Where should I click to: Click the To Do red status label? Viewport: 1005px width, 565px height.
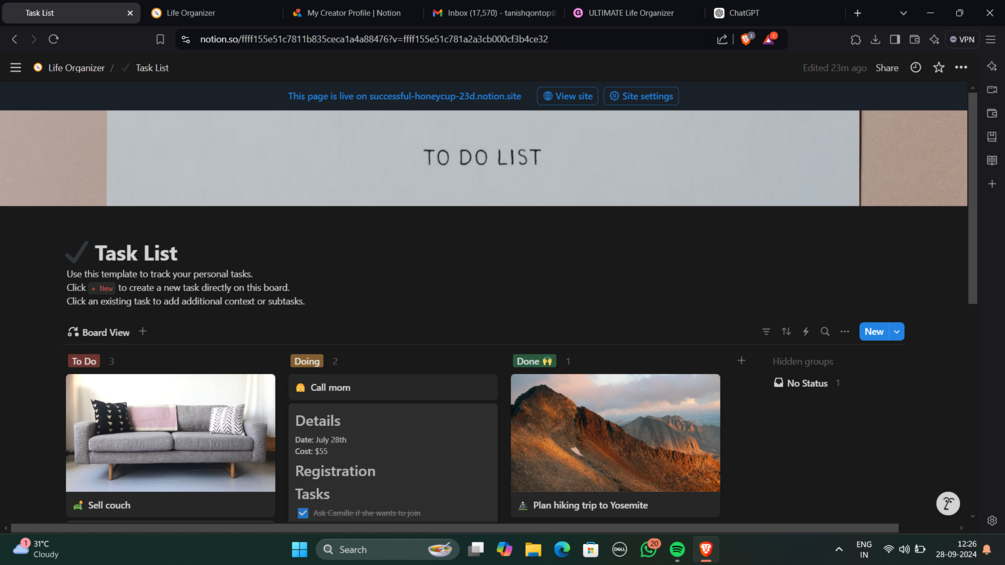click(x=84, y=361)
